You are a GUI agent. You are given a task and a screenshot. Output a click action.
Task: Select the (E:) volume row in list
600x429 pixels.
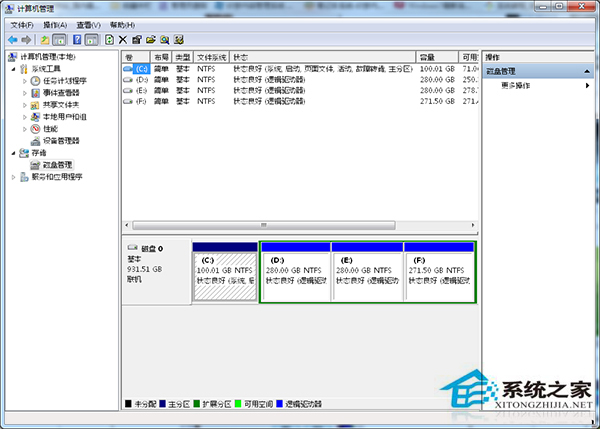coord(300,90)
